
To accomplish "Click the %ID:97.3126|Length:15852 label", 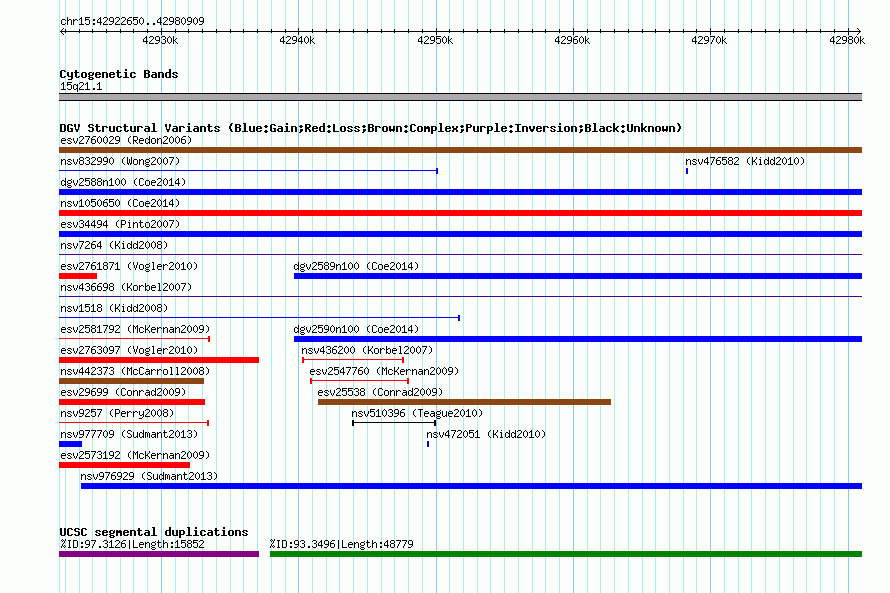I will tap(132, 544).
